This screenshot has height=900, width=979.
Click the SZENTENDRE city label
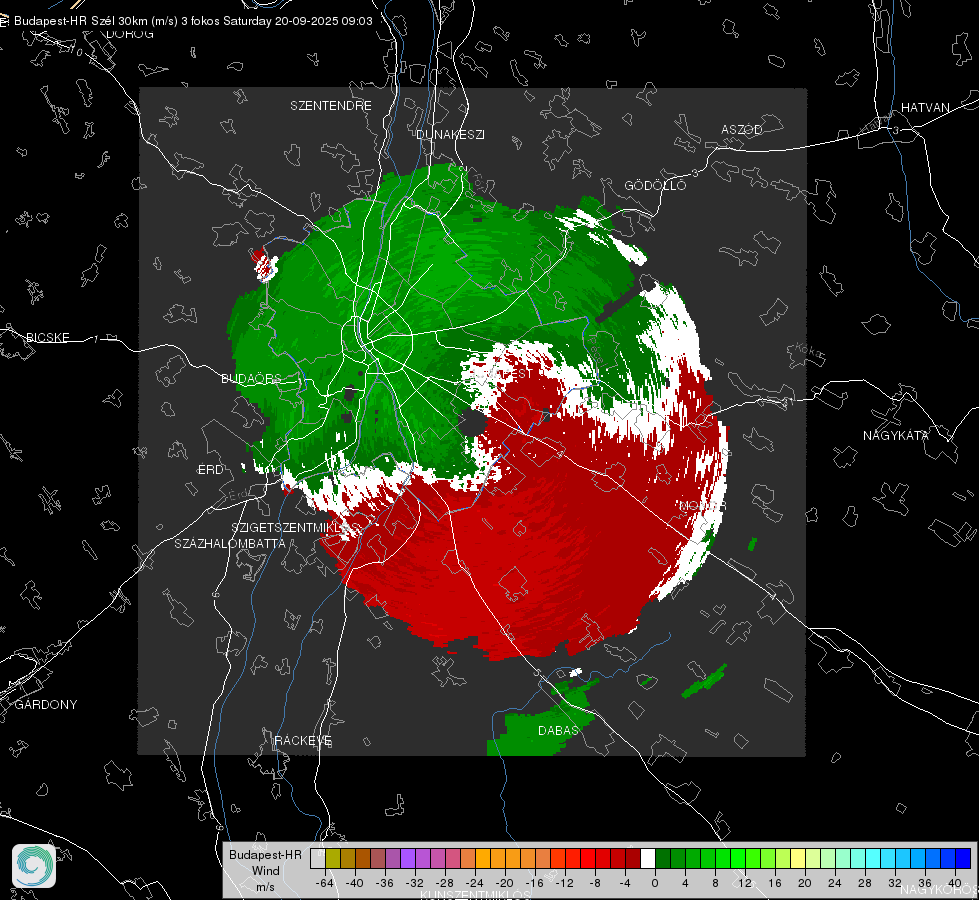tap(331, 106)
